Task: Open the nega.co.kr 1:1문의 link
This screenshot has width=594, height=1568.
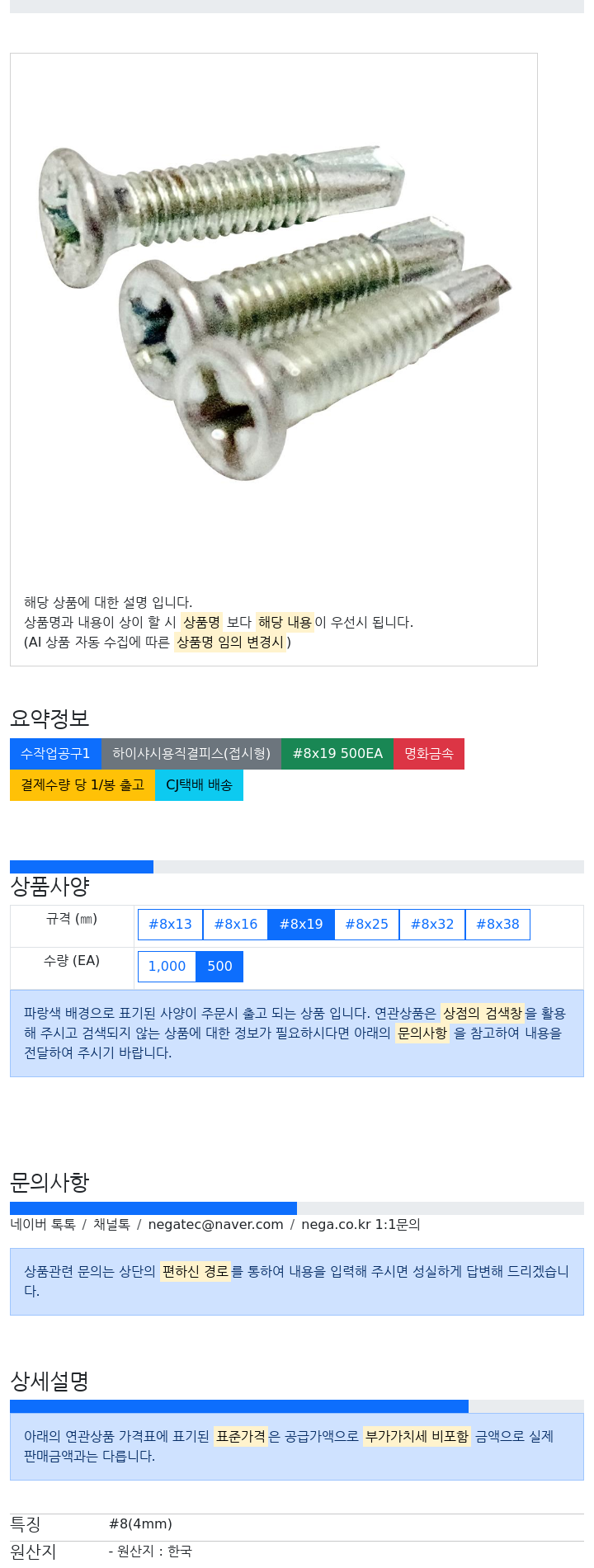Action: point(361,1224)
